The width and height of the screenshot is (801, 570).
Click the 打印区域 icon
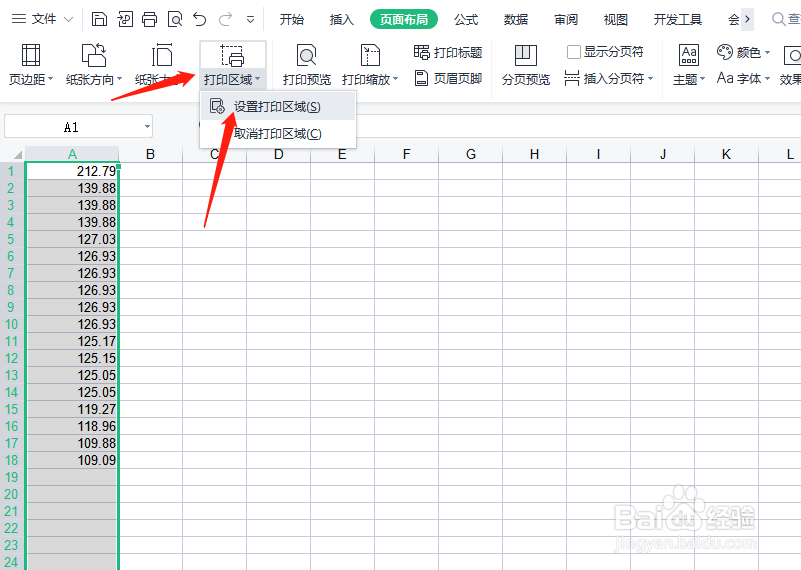tap(232, 55)
